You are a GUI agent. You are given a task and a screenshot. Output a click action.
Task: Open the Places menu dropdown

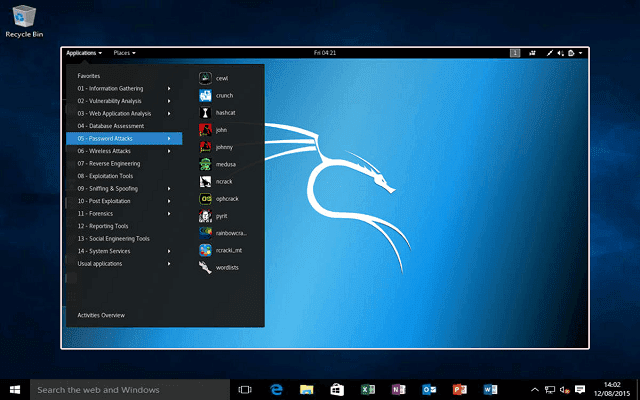point(124,53)
